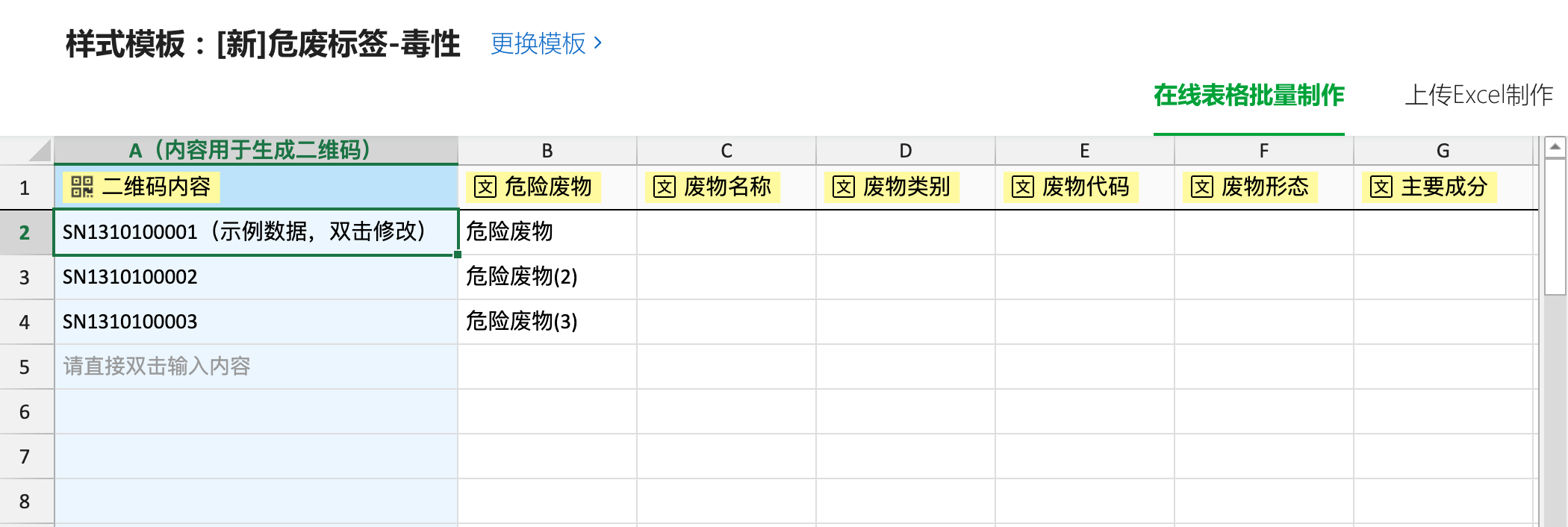Click the text icon beside 废物形态 header
This screenshot has width=1568, height=527.
point(1202,187)
